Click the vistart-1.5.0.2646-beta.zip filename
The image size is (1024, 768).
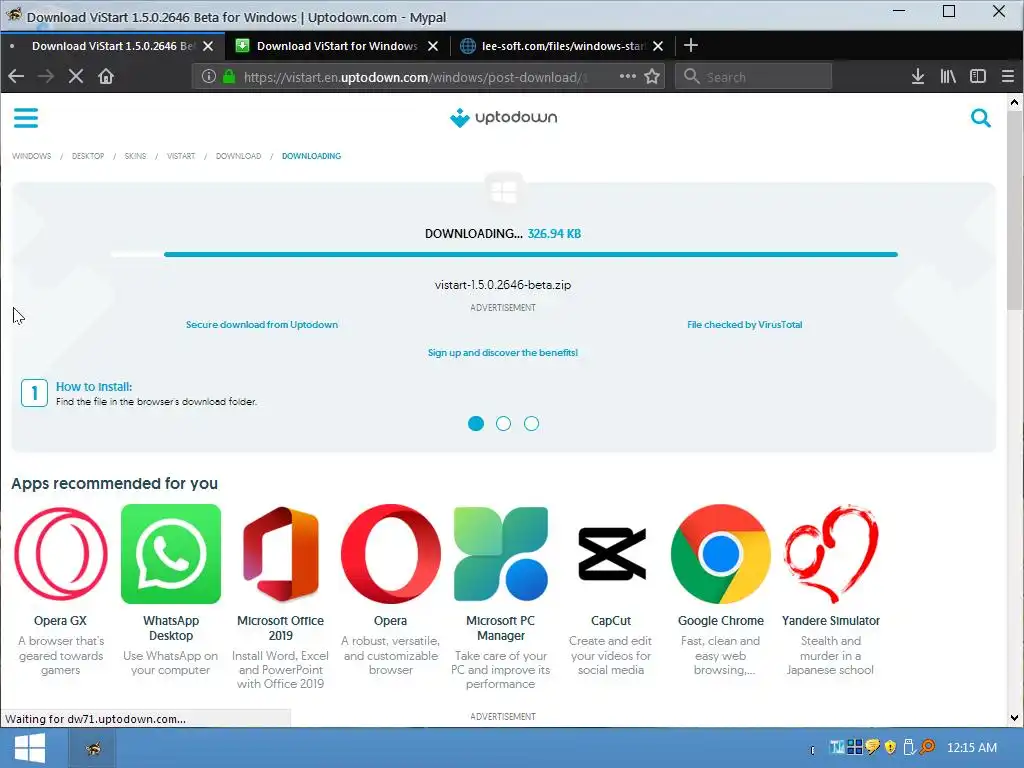pos(503,285)
